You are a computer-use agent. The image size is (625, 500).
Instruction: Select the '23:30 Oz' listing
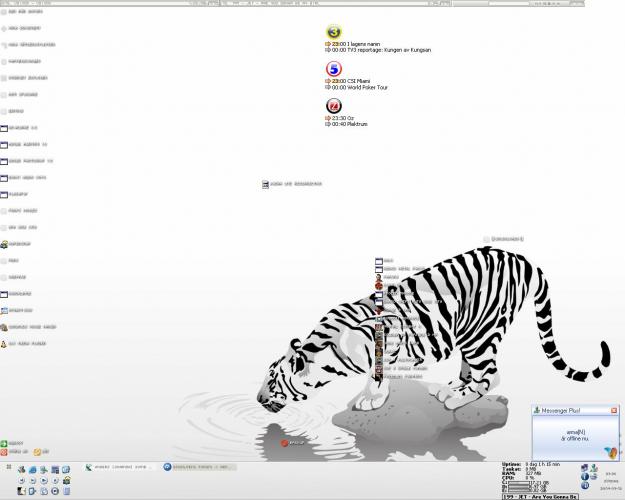click(x=340, y=118)
